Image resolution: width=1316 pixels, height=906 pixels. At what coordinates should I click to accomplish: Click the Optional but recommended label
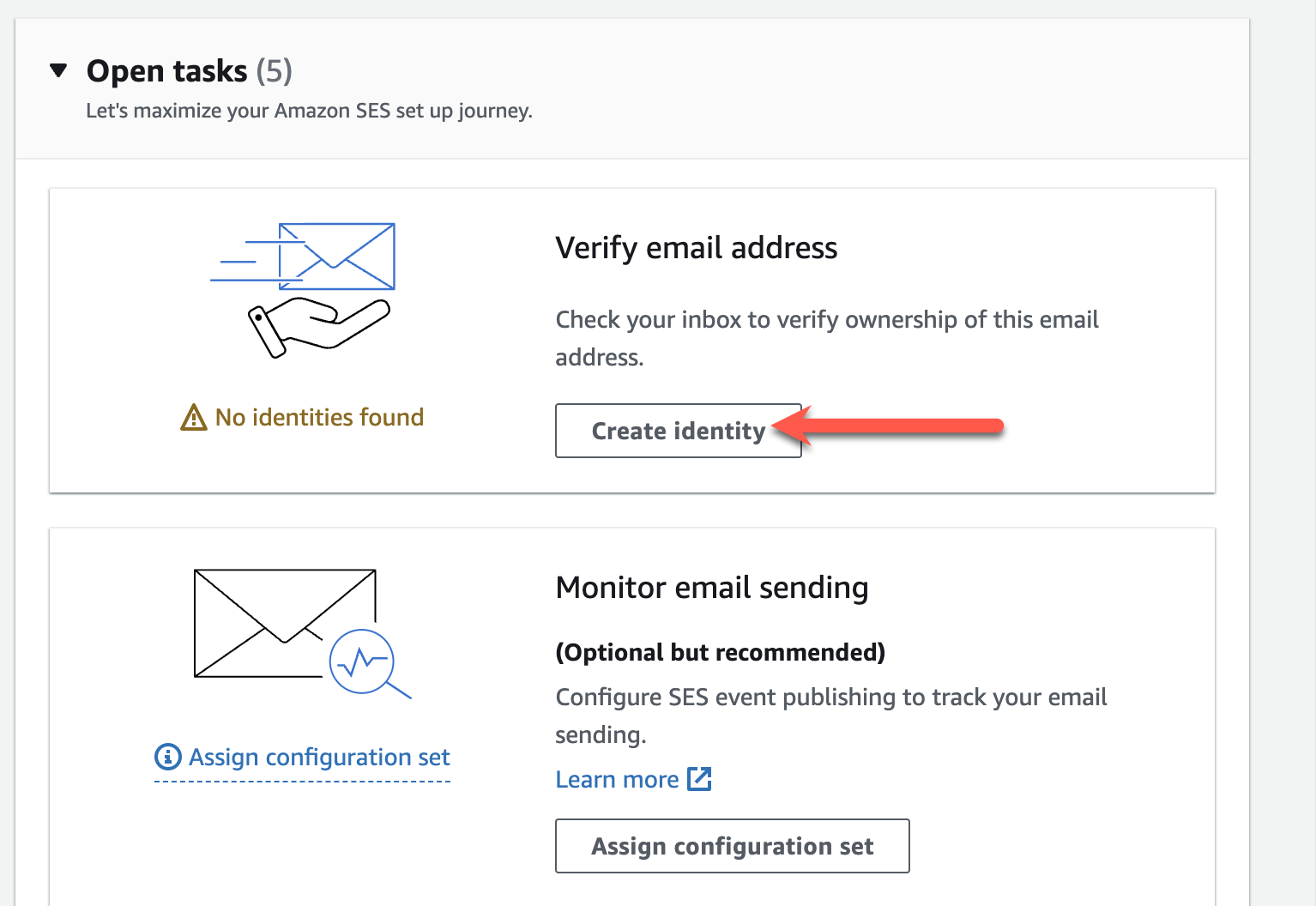(x=720, y=653)
